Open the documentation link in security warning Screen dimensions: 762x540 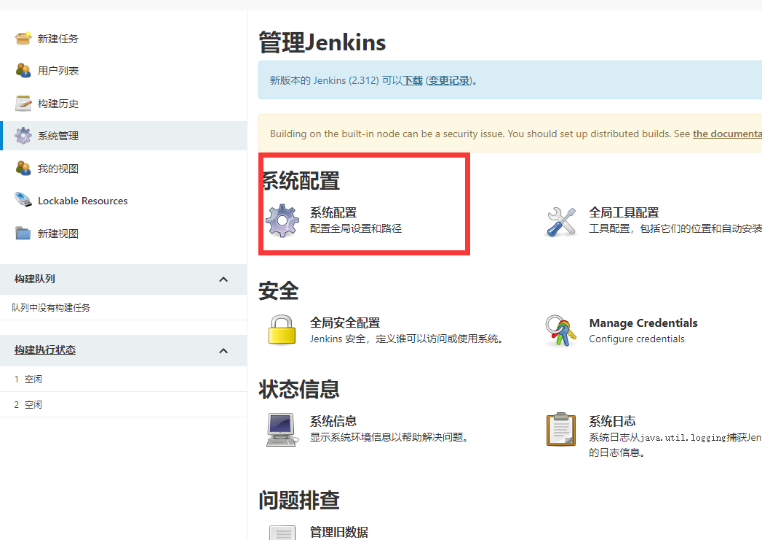tap(727, 134)
